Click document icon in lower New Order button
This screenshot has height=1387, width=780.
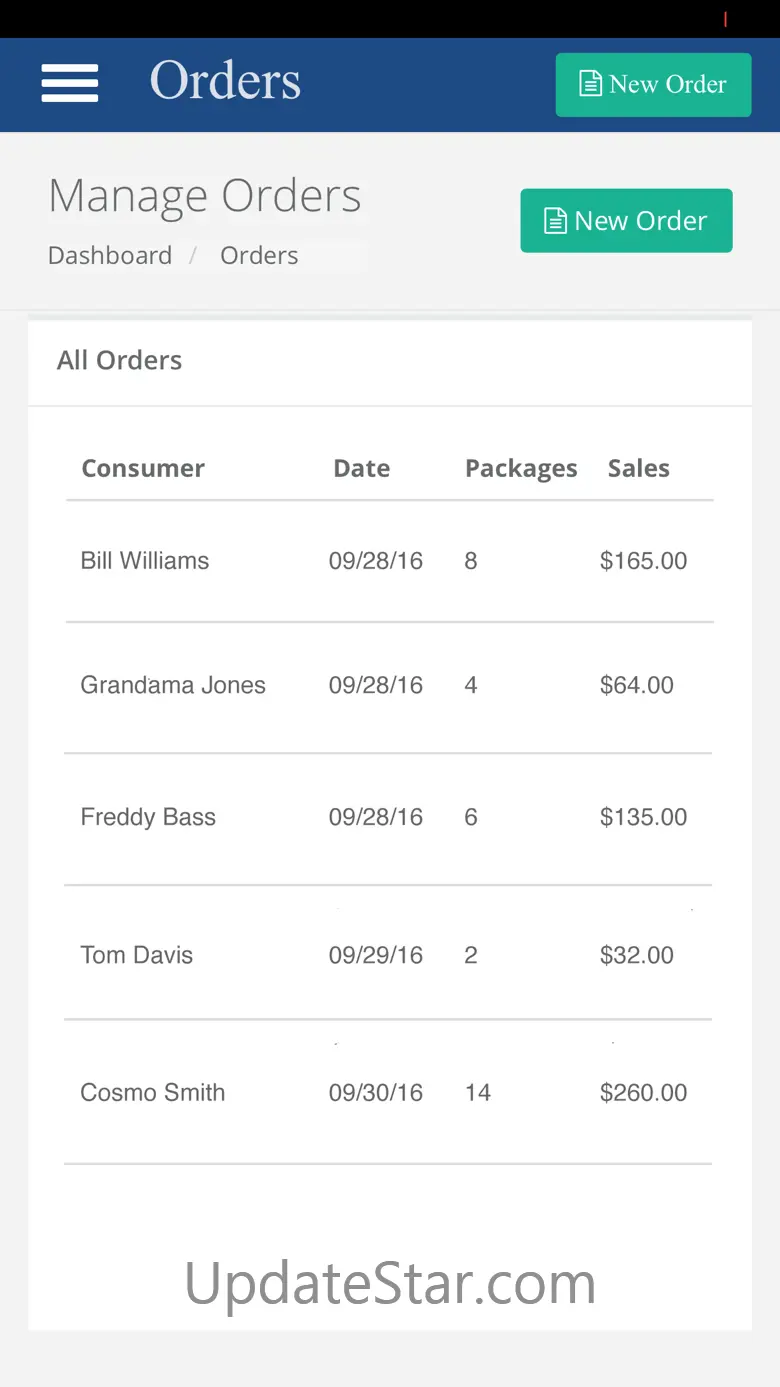click(555, 221)
